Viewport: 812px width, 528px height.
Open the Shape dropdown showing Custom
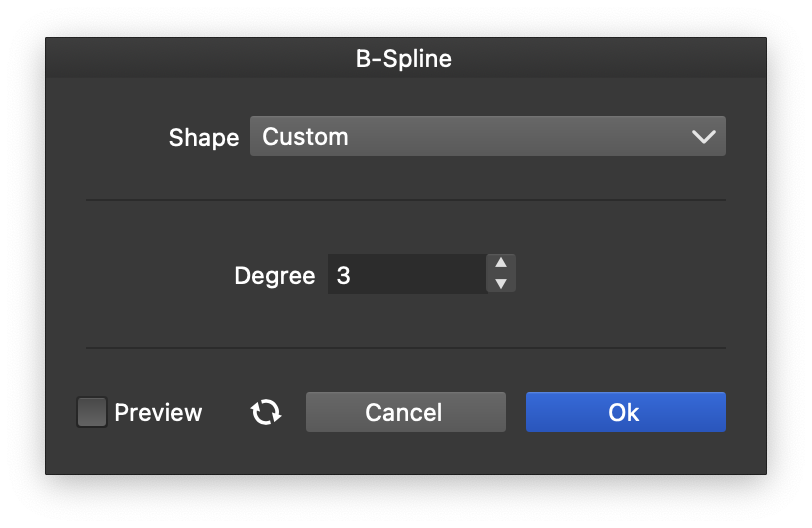point(487,137)
